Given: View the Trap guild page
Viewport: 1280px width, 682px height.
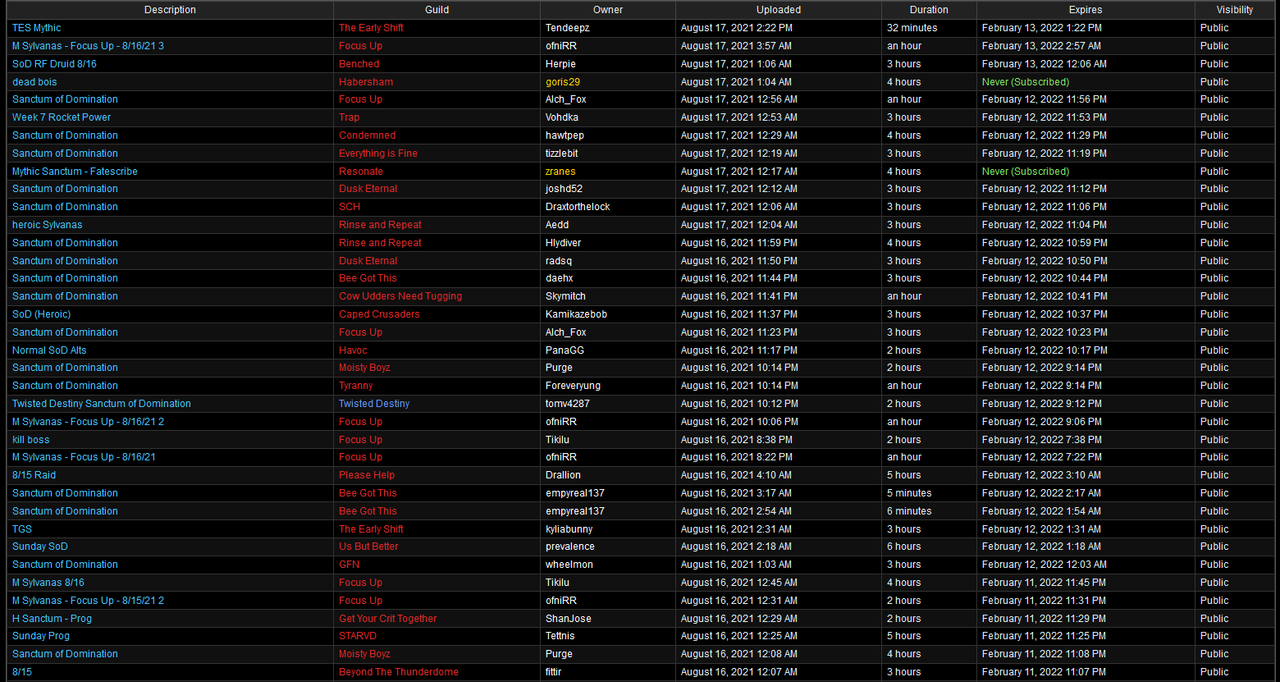Looking at the screenshot, I should point(349,117).
